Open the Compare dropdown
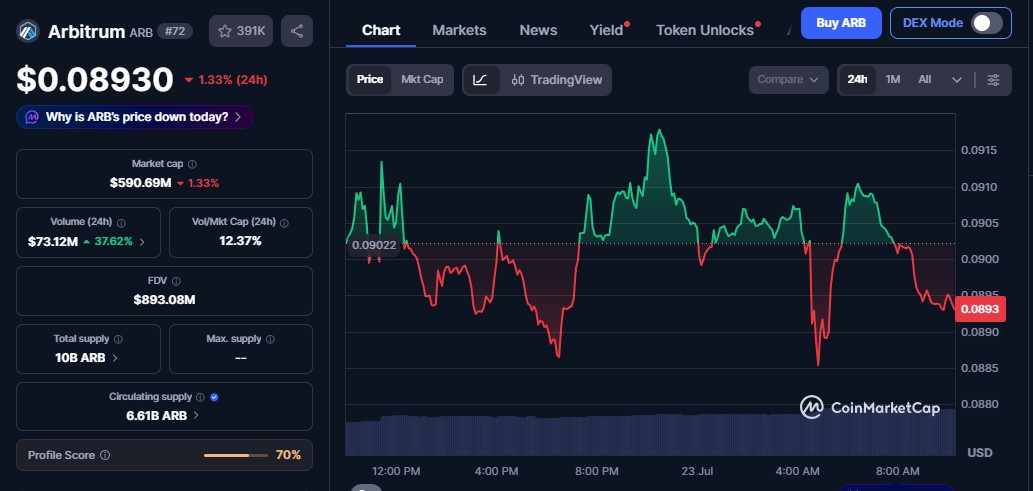 [x=789, y=80]
